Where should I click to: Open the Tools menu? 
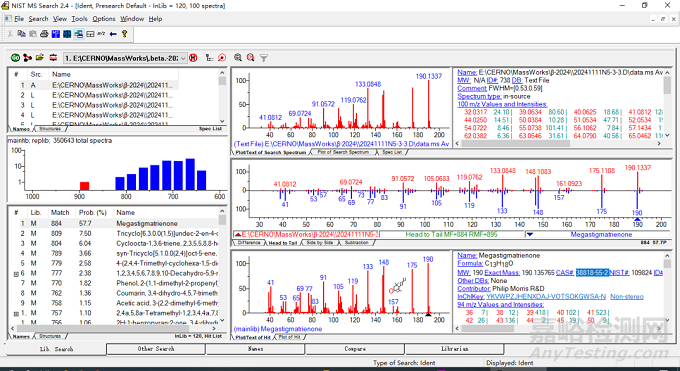pos(79,19)
